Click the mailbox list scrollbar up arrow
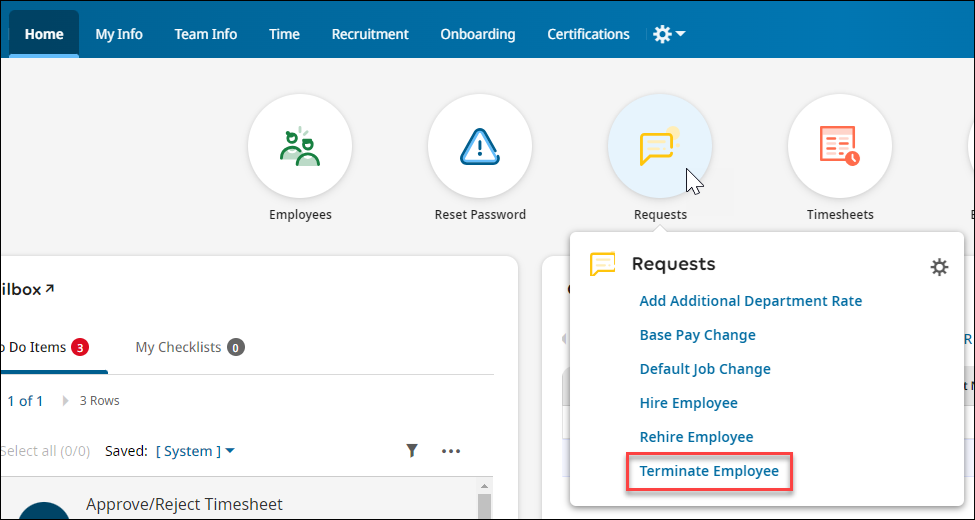This screenshot has width=975, height=520. click(x=485, y=486)
